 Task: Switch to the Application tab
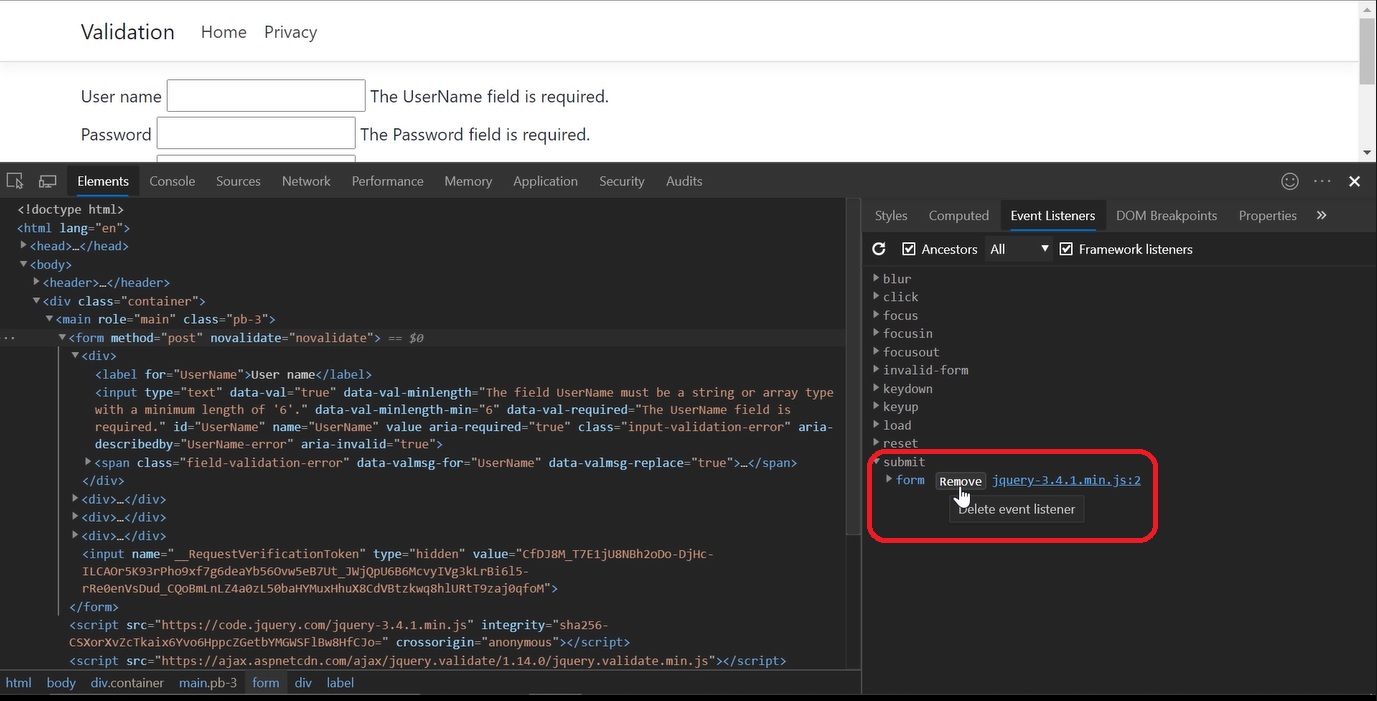tap(545, 181)
